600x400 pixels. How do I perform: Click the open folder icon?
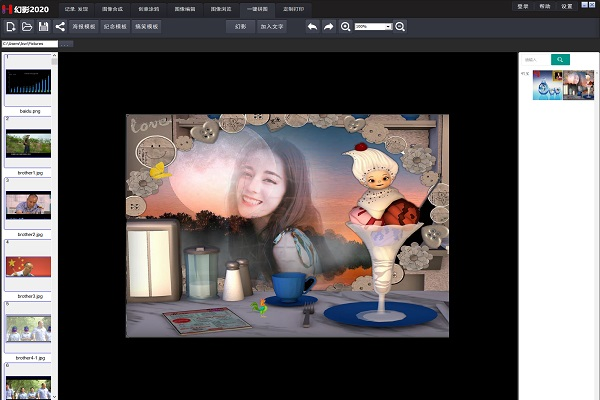26,27
